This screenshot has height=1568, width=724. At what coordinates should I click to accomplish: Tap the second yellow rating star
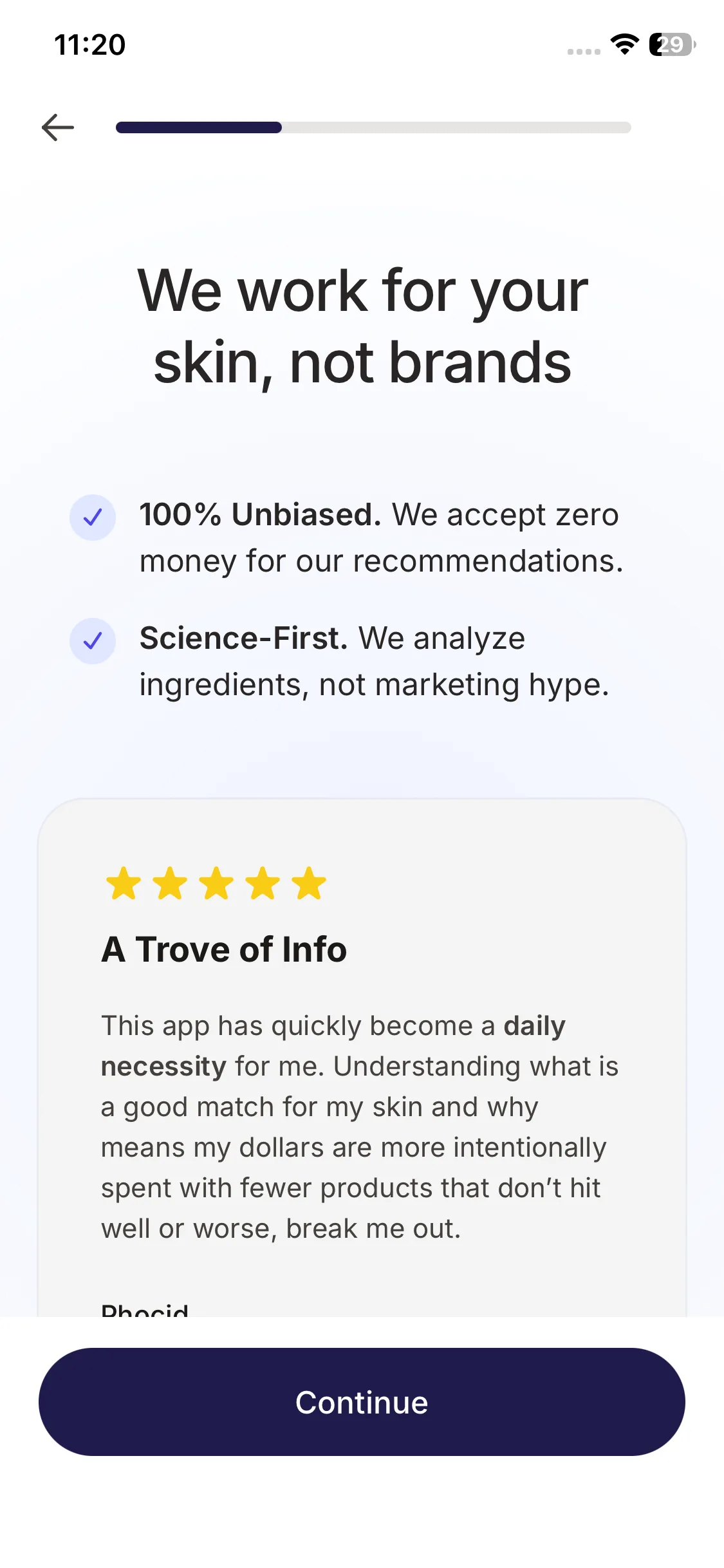point(170,883)
